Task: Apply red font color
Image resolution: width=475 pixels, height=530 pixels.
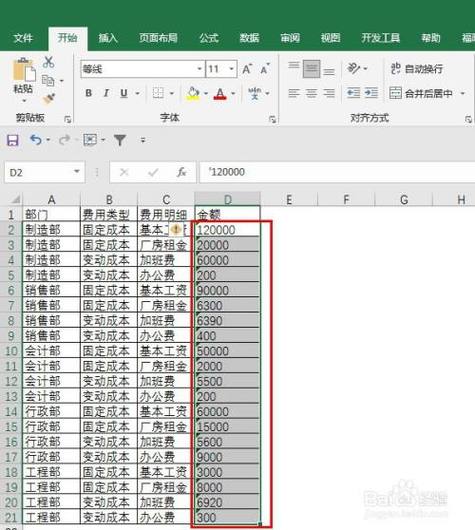Action: click(x=220, y=94)
